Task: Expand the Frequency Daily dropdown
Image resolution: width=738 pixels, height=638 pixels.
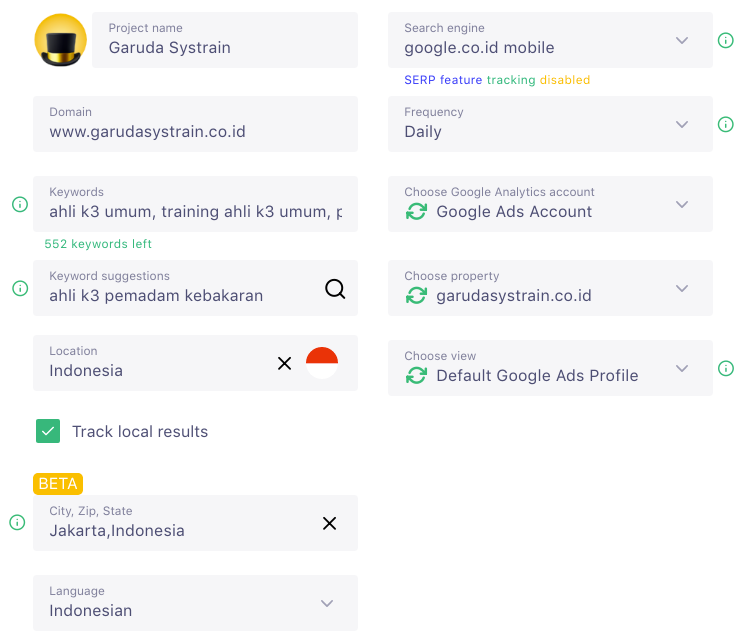Action: [x=550, y=124]
